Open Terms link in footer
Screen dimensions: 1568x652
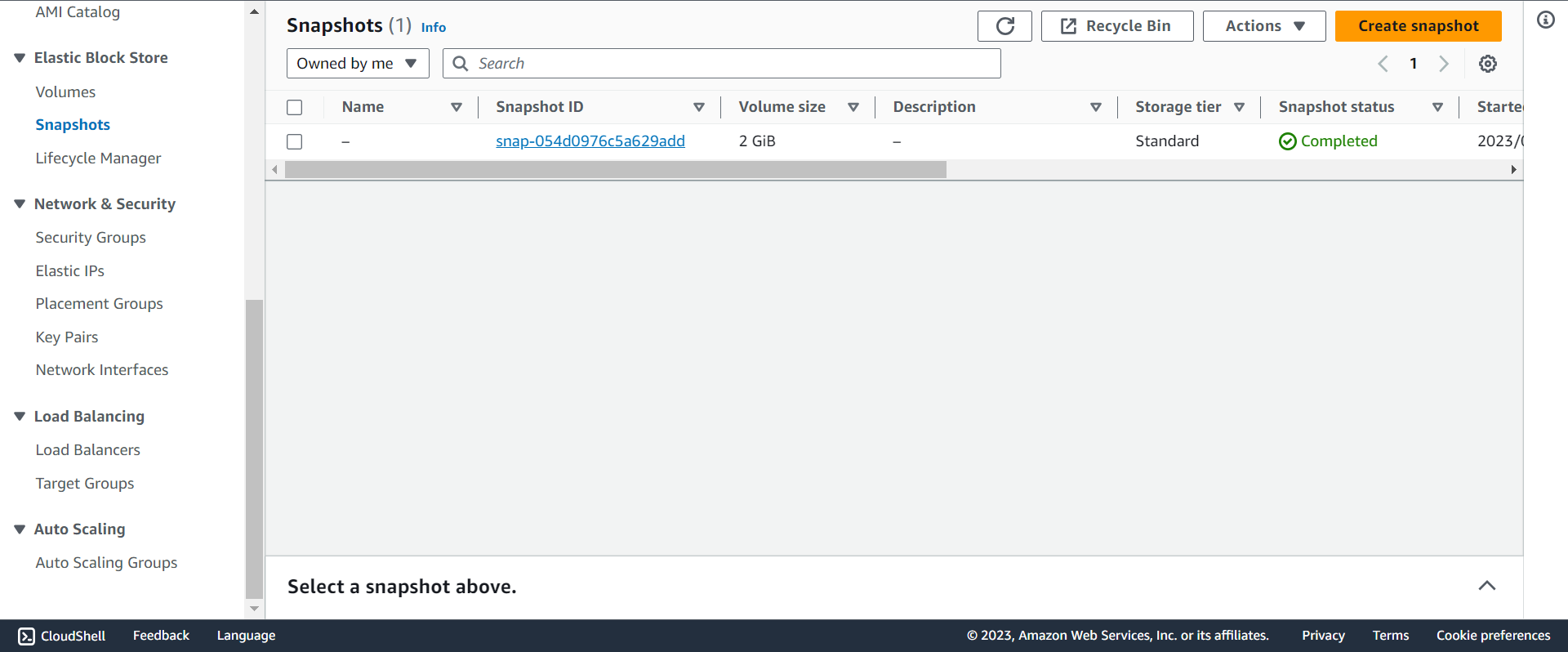tap(1391, 636)
